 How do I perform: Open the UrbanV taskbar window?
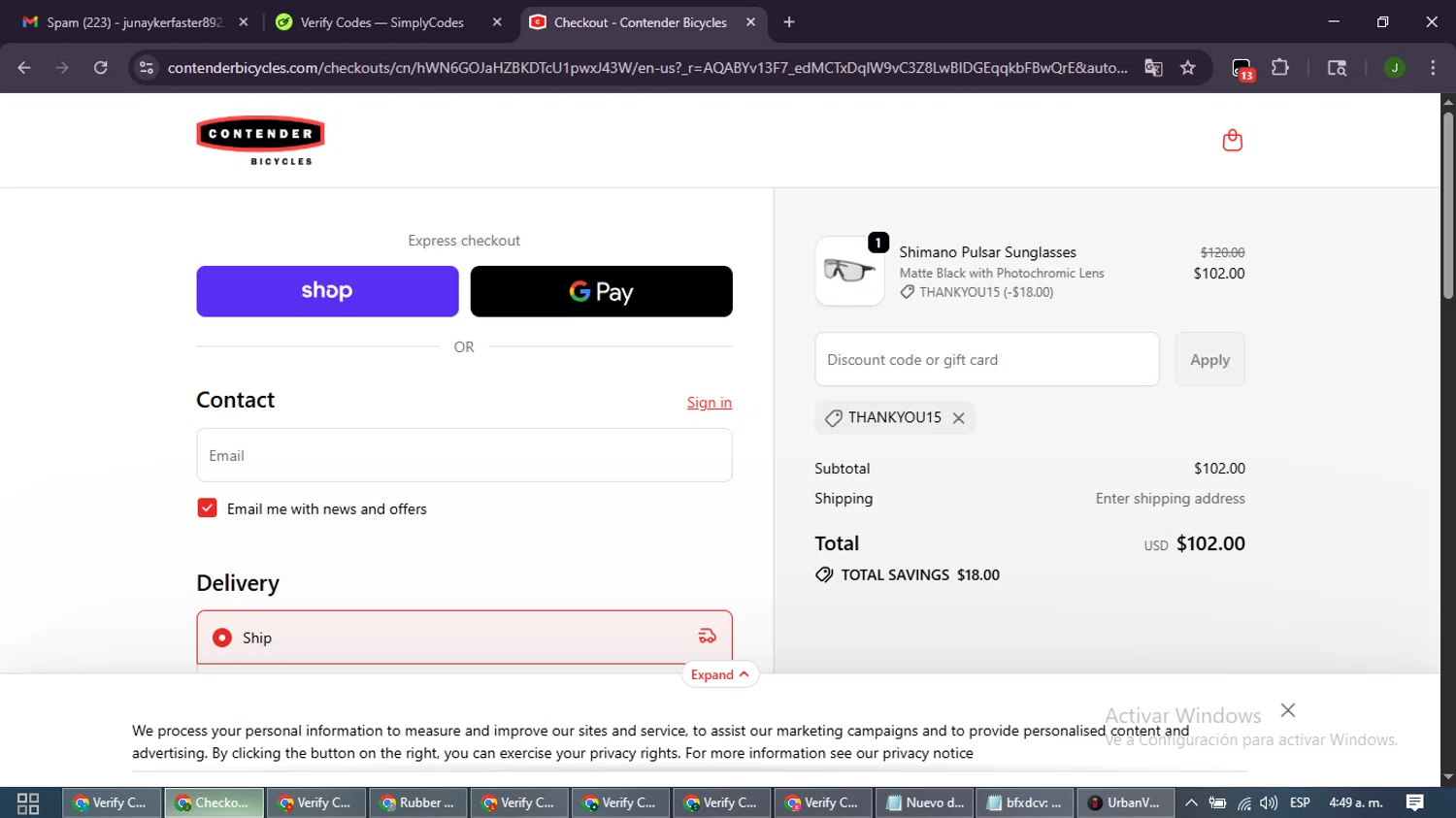click(x=1126, y=803)
